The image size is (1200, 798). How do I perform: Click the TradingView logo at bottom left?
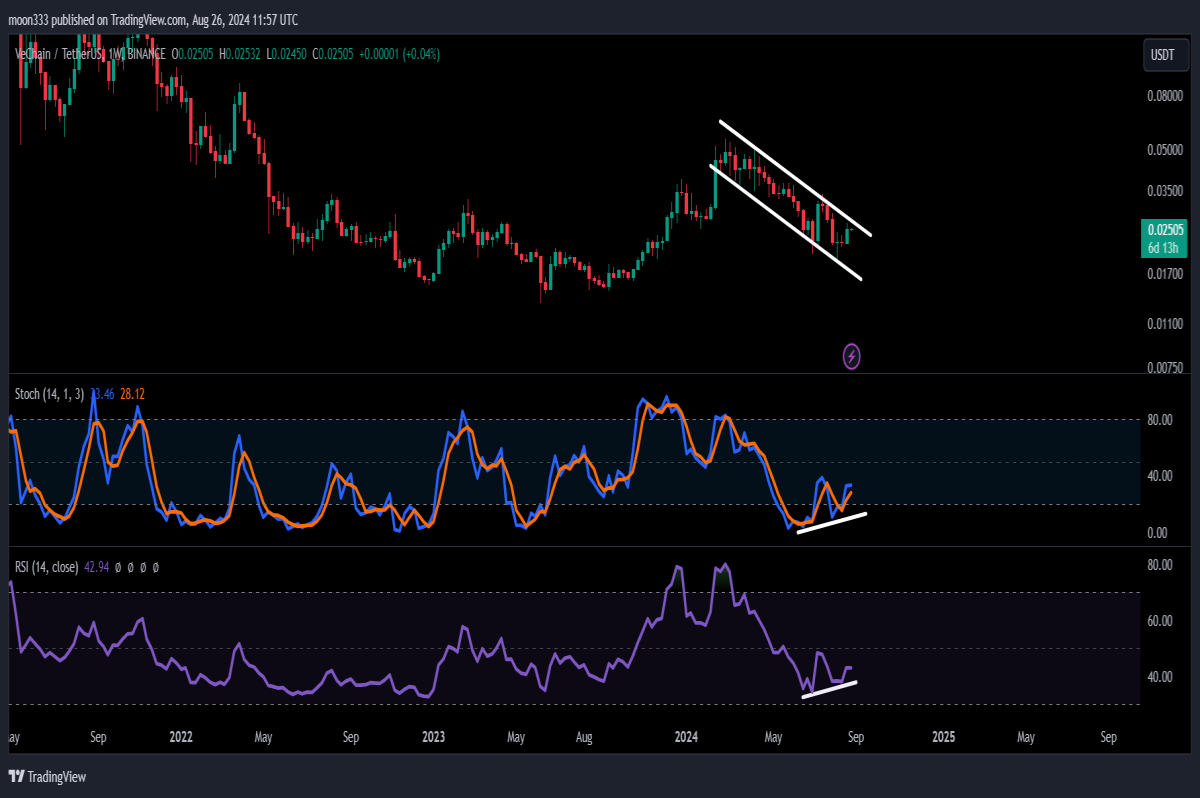click(47, 777)
